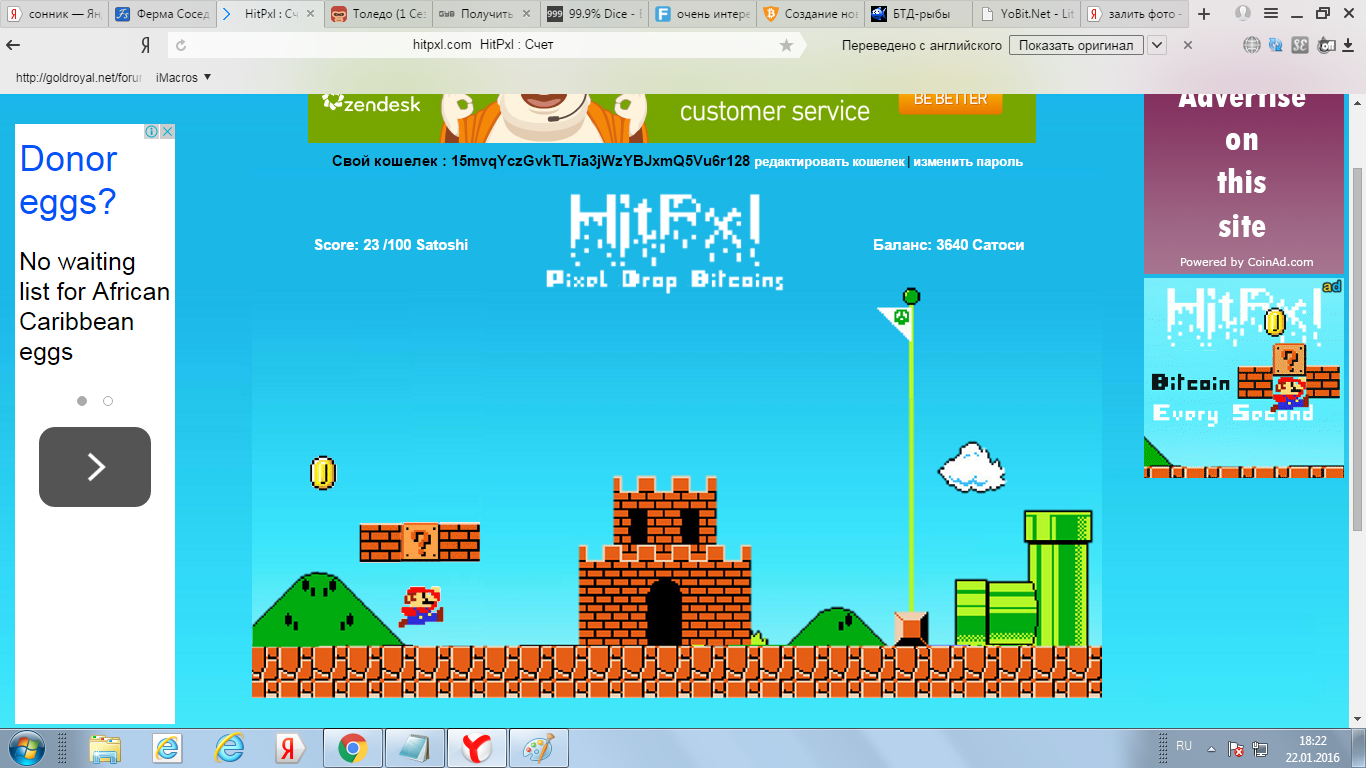Click the page vertical scrollbar
Screen dimensions: 1366x768
(x=1358, y=348)
